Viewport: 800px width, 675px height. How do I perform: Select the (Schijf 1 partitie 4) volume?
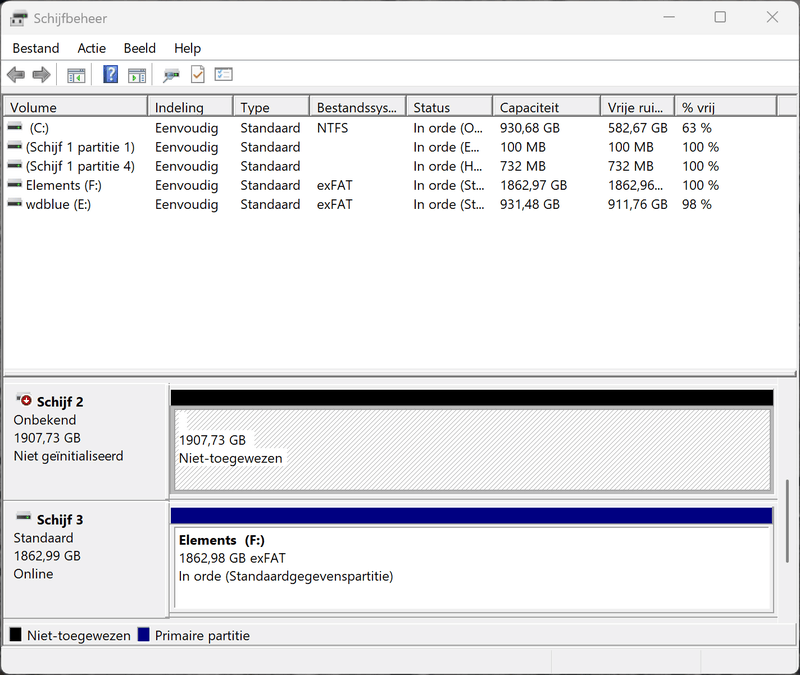pos(390,166)
